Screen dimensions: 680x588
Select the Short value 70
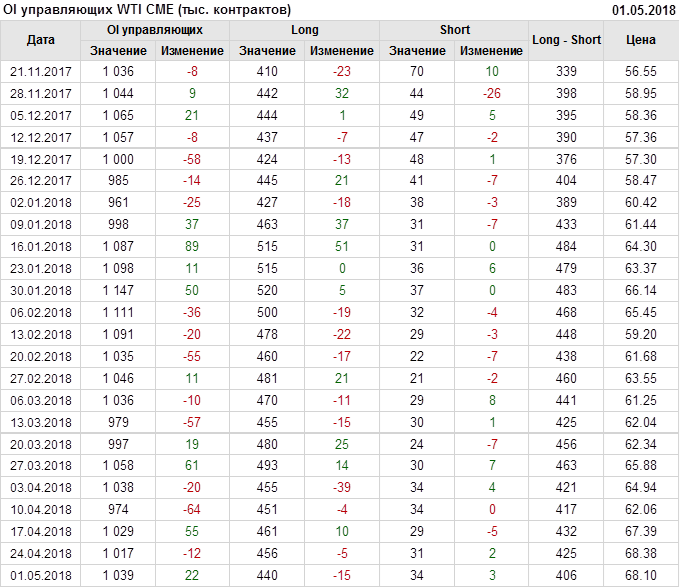417,72
